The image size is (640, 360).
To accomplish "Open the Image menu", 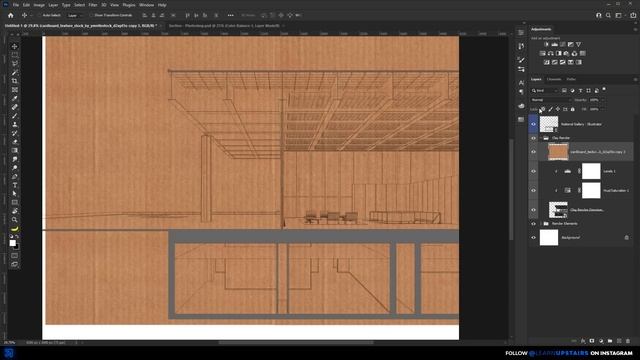I will tap(39, 5).
